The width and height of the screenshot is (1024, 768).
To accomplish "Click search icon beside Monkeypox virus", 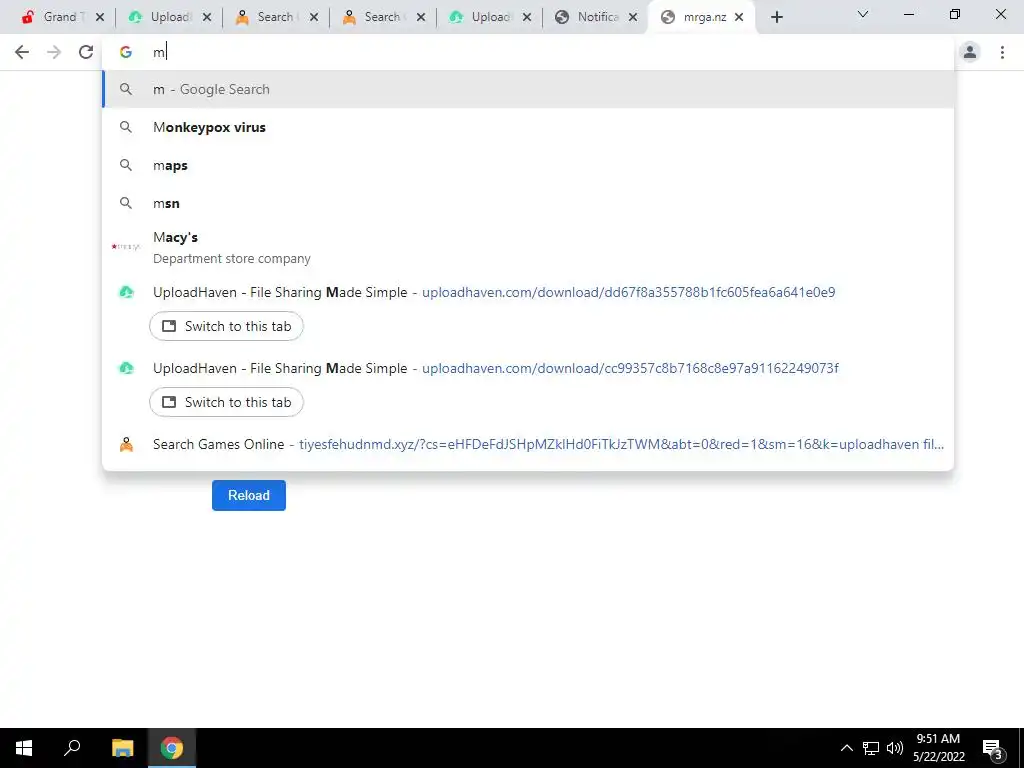I will [126, 127].
